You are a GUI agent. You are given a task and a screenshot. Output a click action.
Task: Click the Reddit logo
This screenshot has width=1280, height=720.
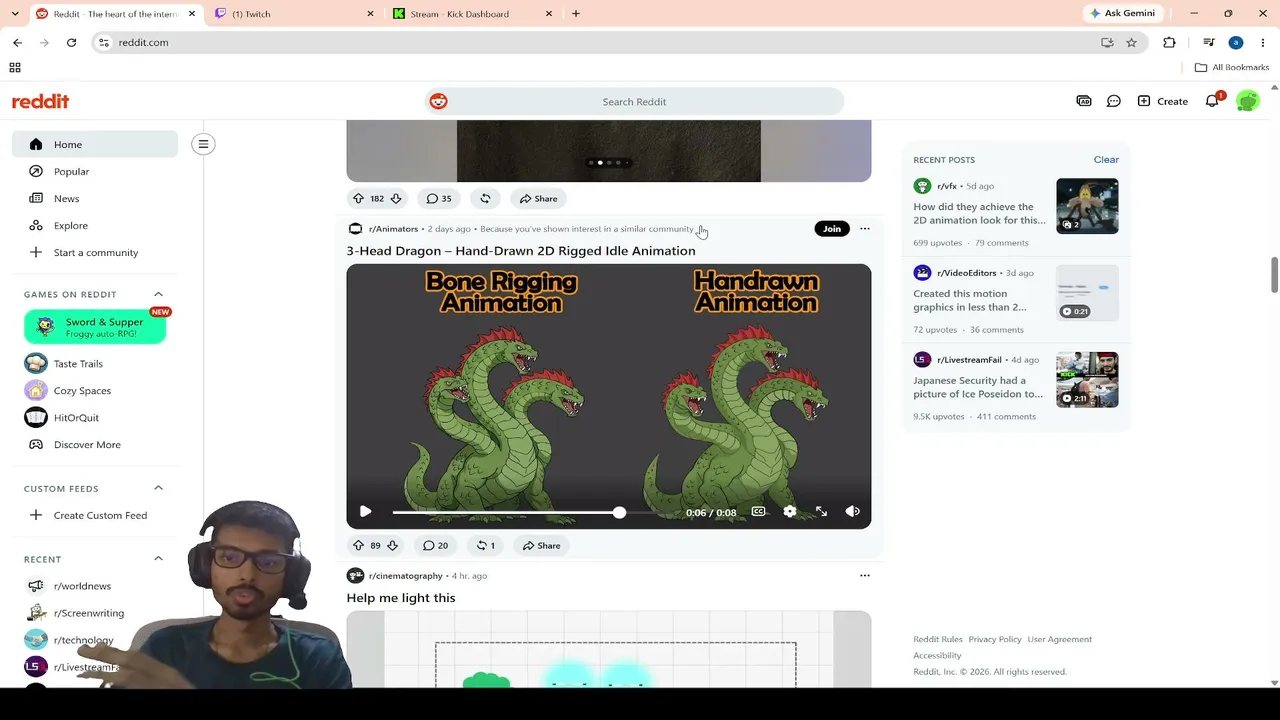click(40, 101)
